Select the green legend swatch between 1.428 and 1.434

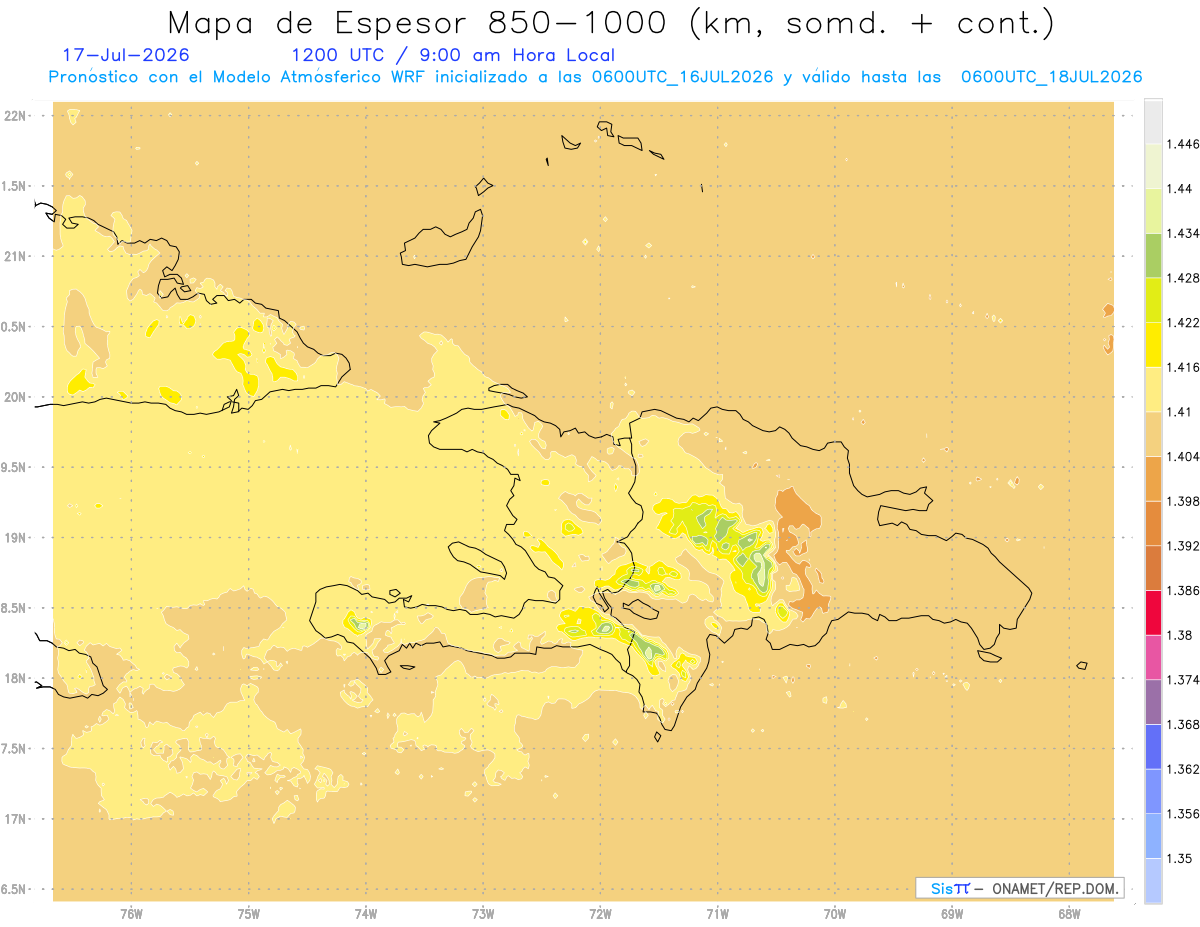[1153, 255]
